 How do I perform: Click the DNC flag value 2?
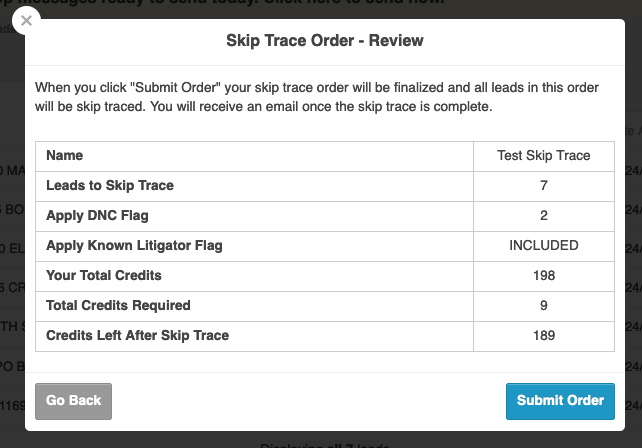click(544, 216)
